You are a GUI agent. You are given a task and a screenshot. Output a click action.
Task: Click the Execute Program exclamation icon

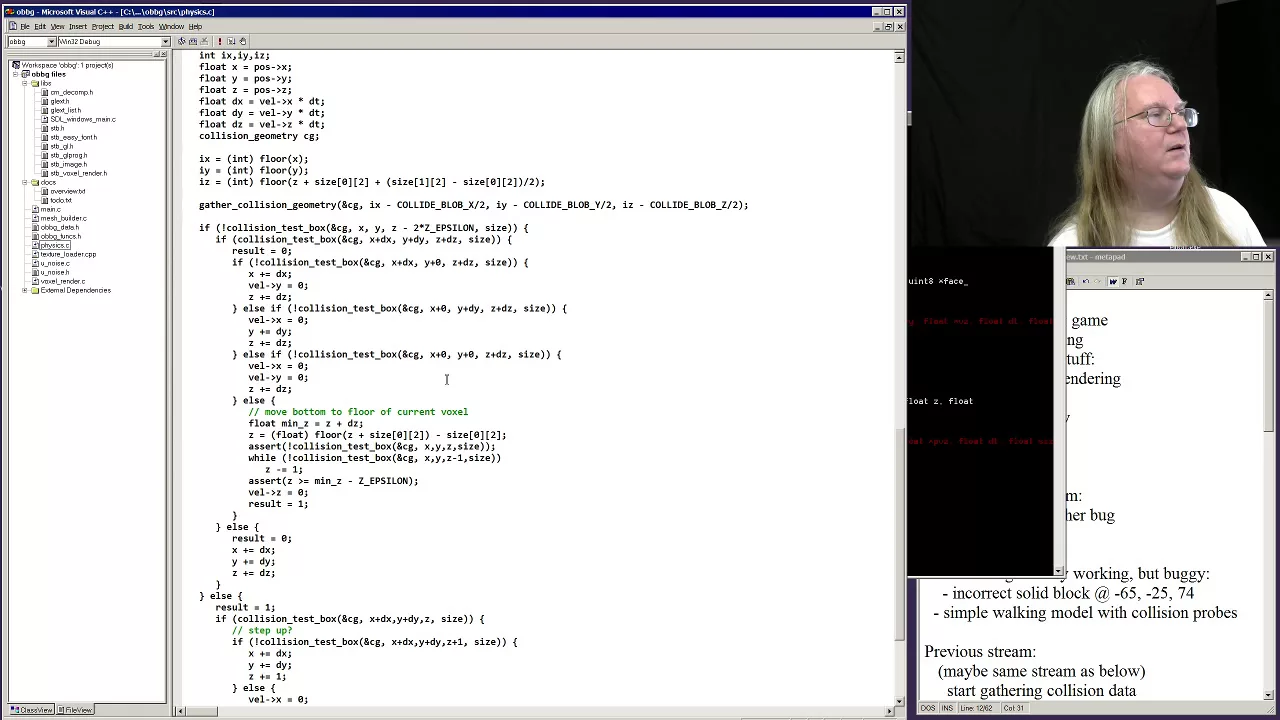[220, 41]
